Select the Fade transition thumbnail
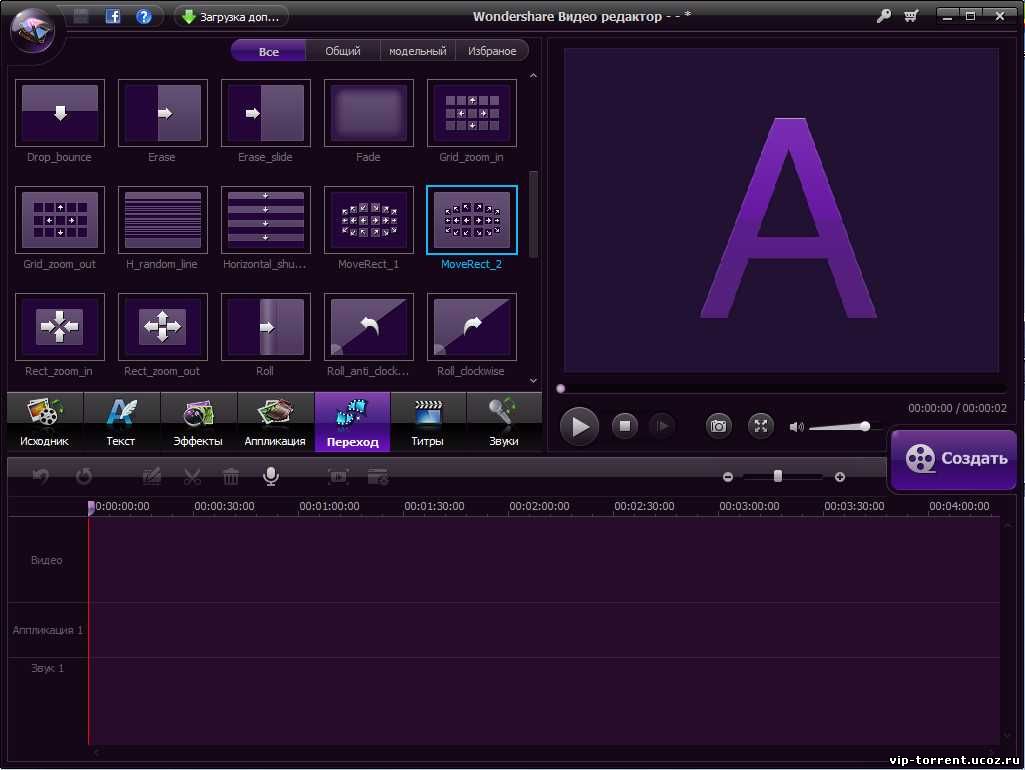This screenshot has width=1025, height=770. point(368,113)
